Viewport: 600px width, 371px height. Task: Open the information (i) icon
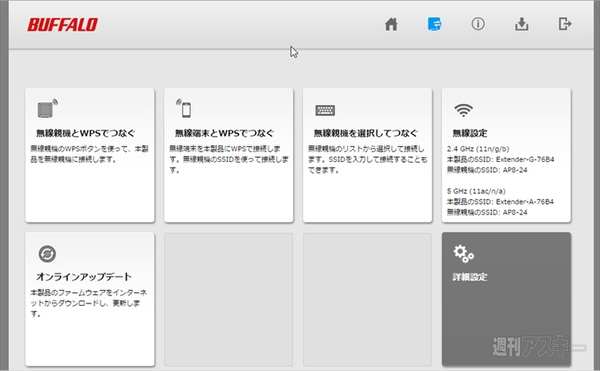click(x=478, y=24)
